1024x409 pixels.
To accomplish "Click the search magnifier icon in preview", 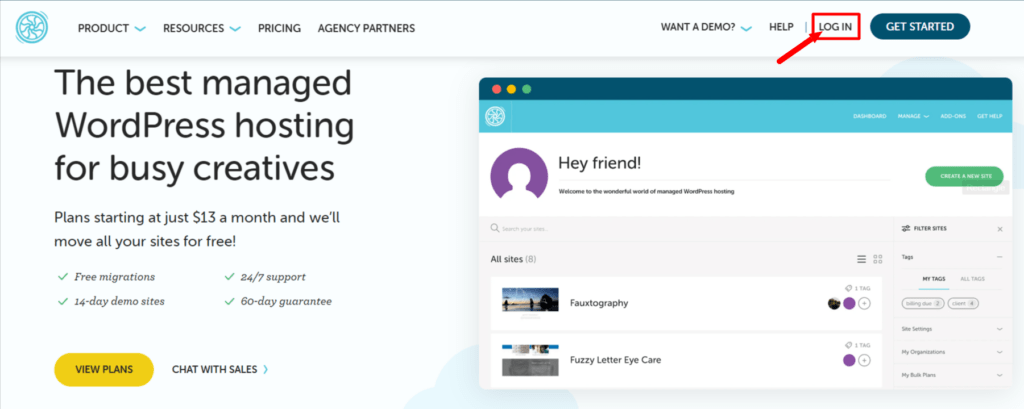I will (x=495, y=229).
